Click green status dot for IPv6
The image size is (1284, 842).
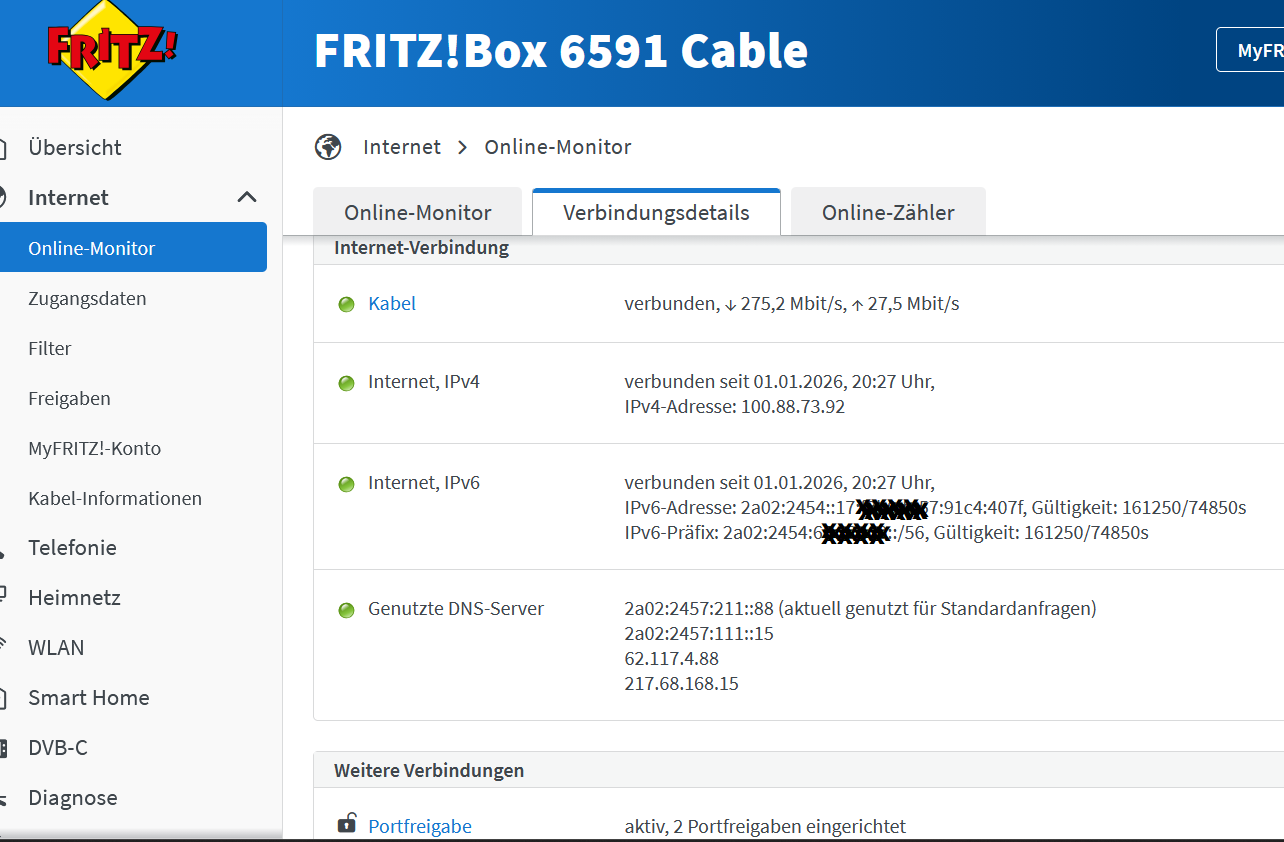tap(346, 484)
